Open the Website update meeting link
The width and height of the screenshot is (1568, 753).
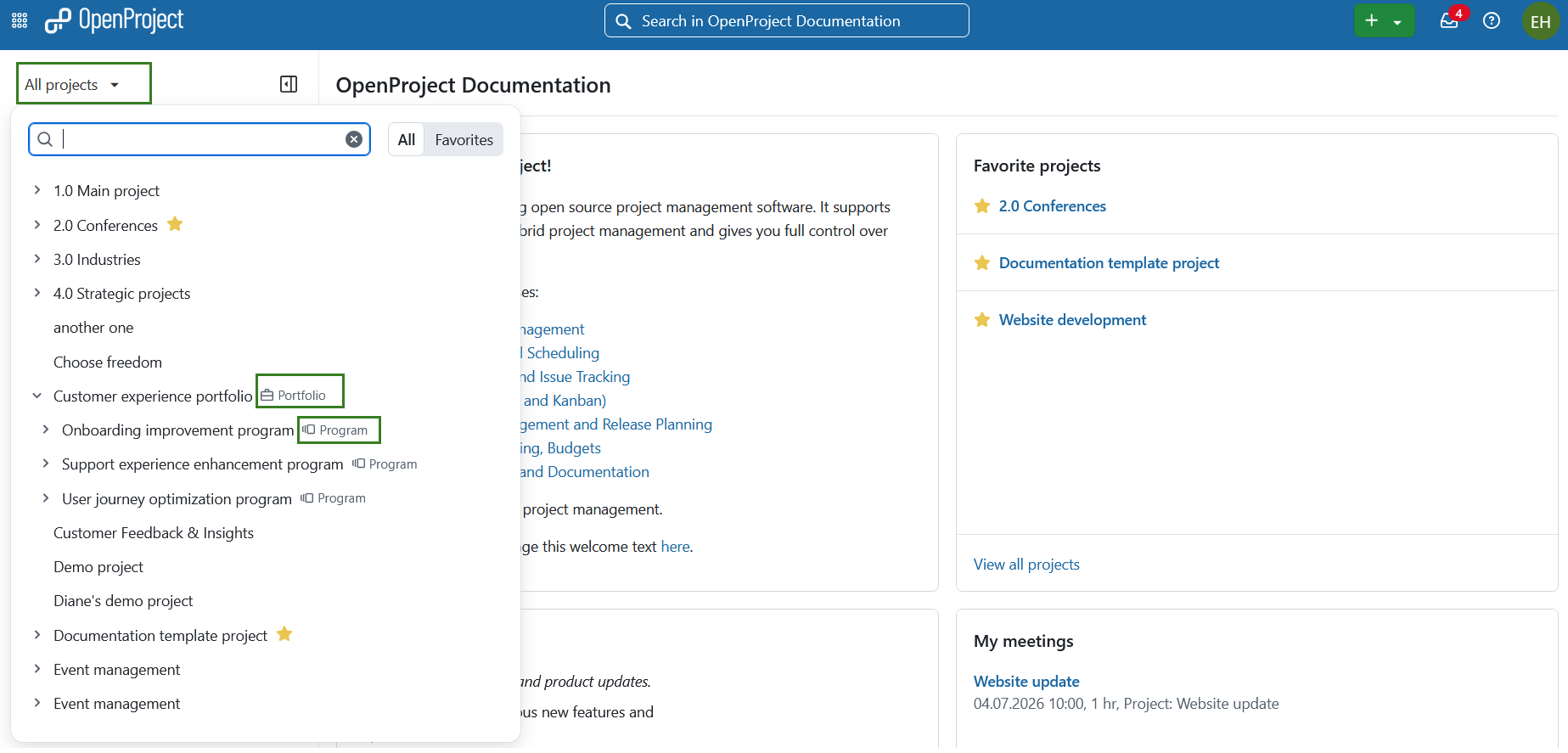(x=1026, y=682)
